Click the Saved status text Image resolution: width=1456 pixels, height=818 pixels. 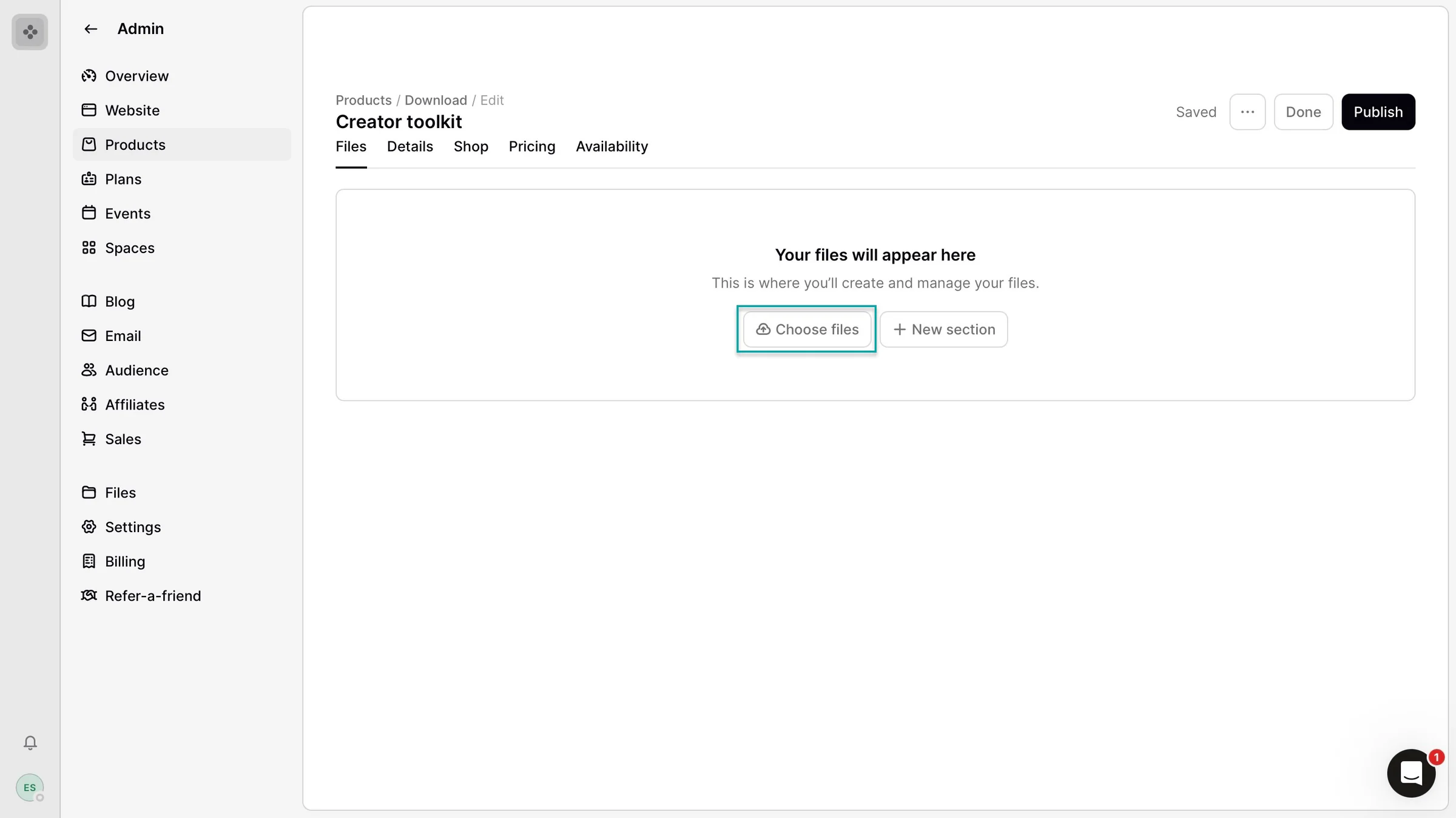[1196, 112]
